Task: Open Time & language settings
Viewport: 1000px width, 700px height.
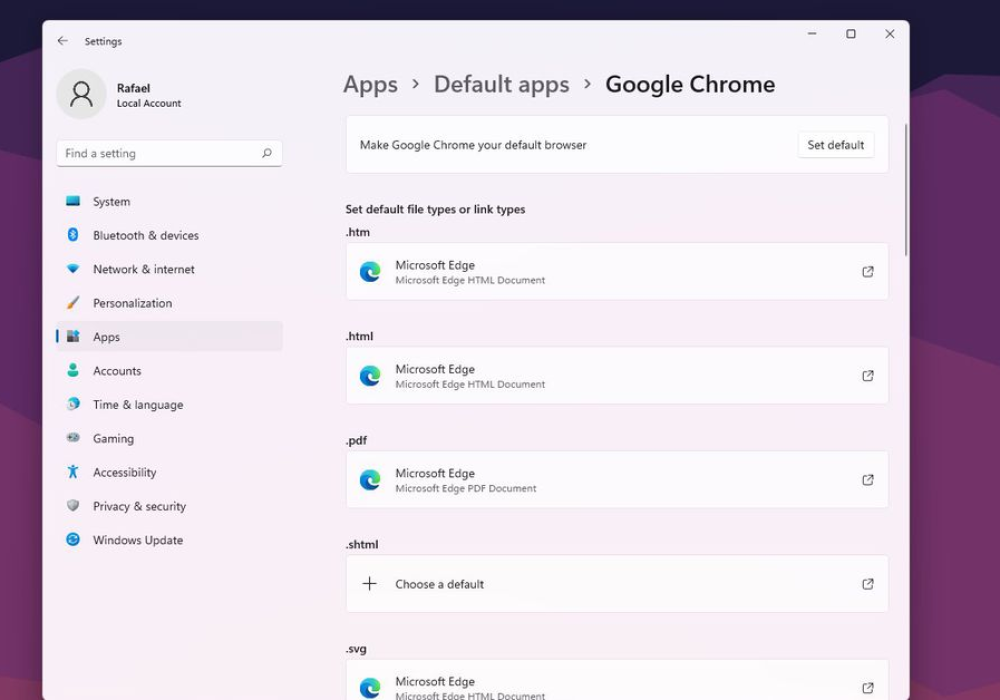Action: 169,404
